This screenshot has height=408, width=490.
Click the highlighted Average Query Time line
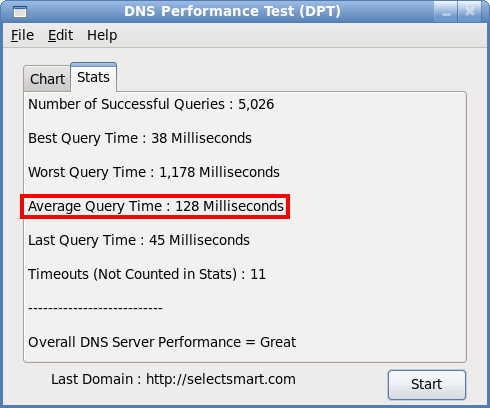coord(156,206)
